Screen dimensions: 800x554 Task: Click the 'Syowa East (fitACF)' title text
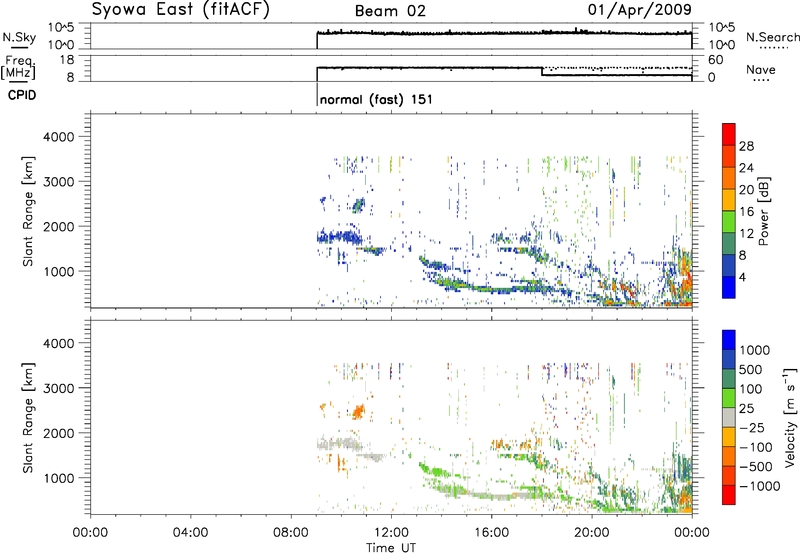pyautogui.click(x=180, y=10)
